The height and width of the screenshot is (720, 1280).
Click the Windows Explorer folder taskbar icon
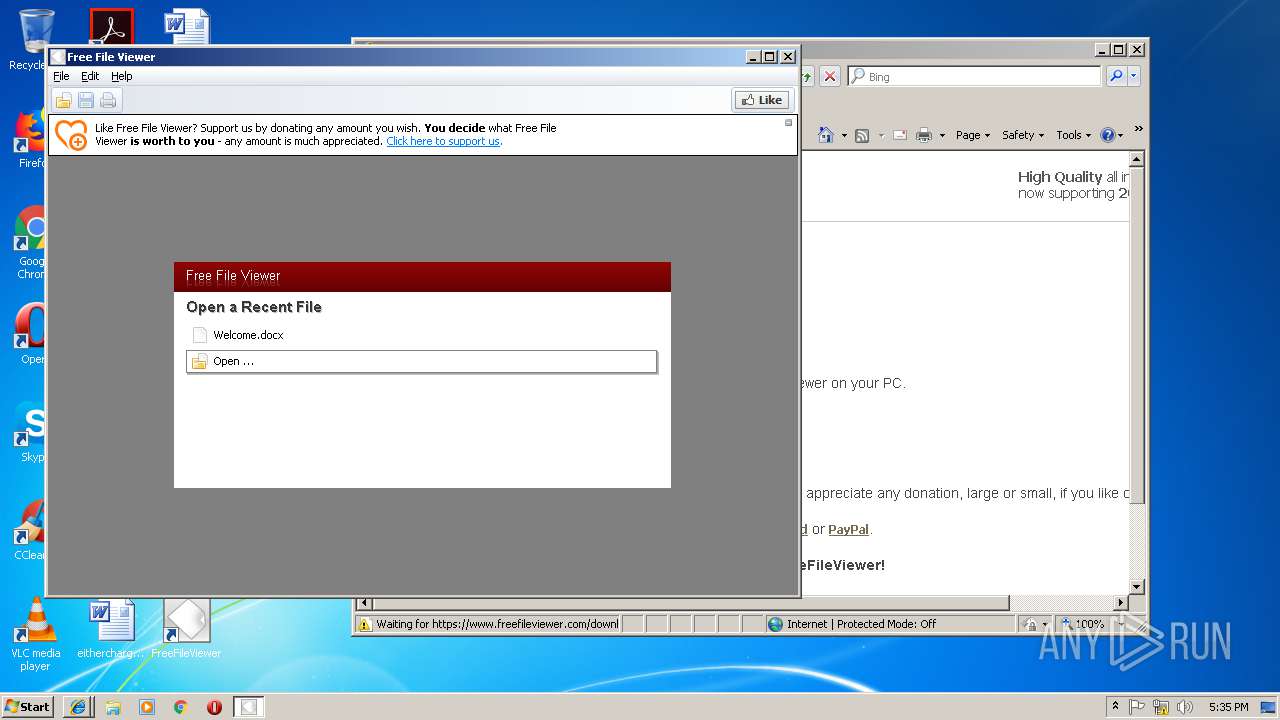[x=113, y=707]
